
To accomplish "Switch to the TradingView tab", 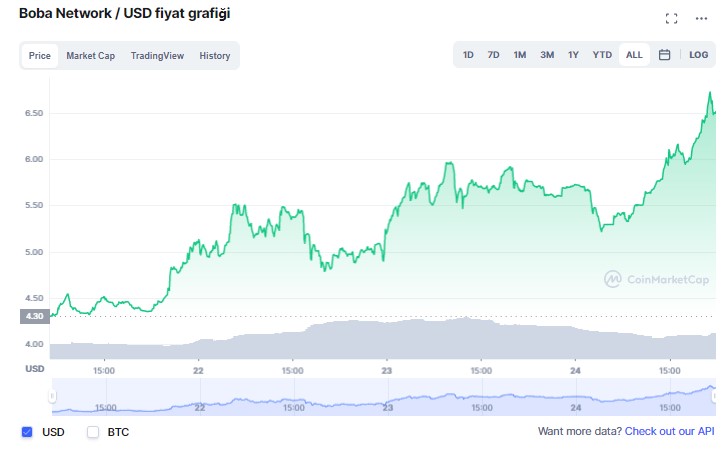I will (157, 56).
